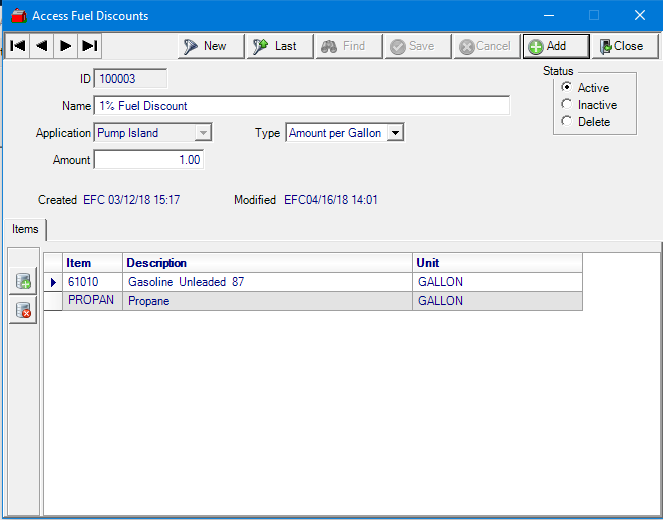Select the Active status option
This screenshot has height=520, width=663.
click(567, 88)
